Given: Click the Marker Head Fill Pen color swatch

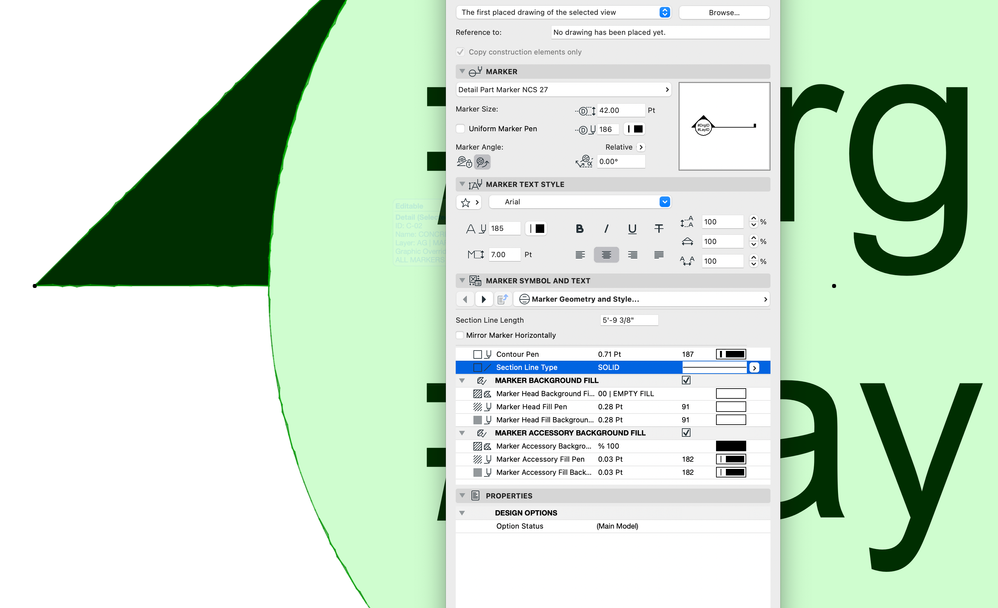Looking at the screenshot, I should coord(730,406).
